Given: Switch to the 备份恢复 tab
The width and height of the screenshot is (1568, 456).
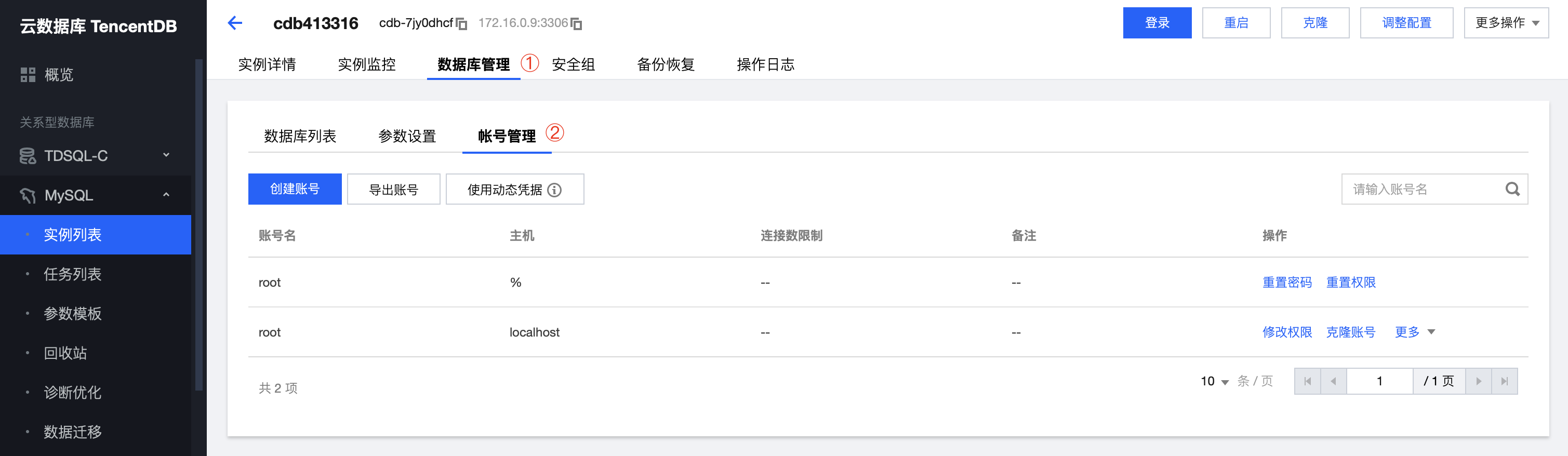Looking at the screenshot, I should click(x=666, y=64).
